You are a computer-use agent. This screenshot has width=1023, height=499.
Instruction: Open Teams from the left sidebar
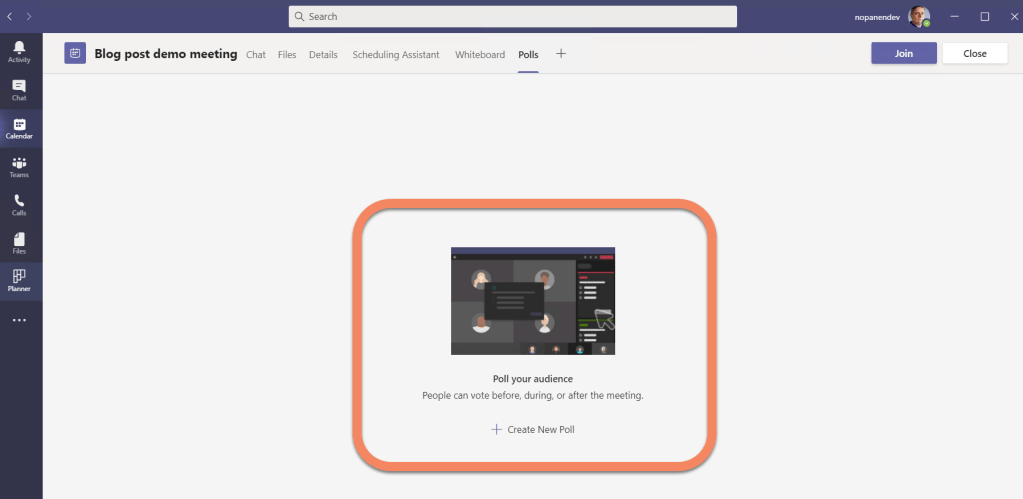tap(19, 166)
